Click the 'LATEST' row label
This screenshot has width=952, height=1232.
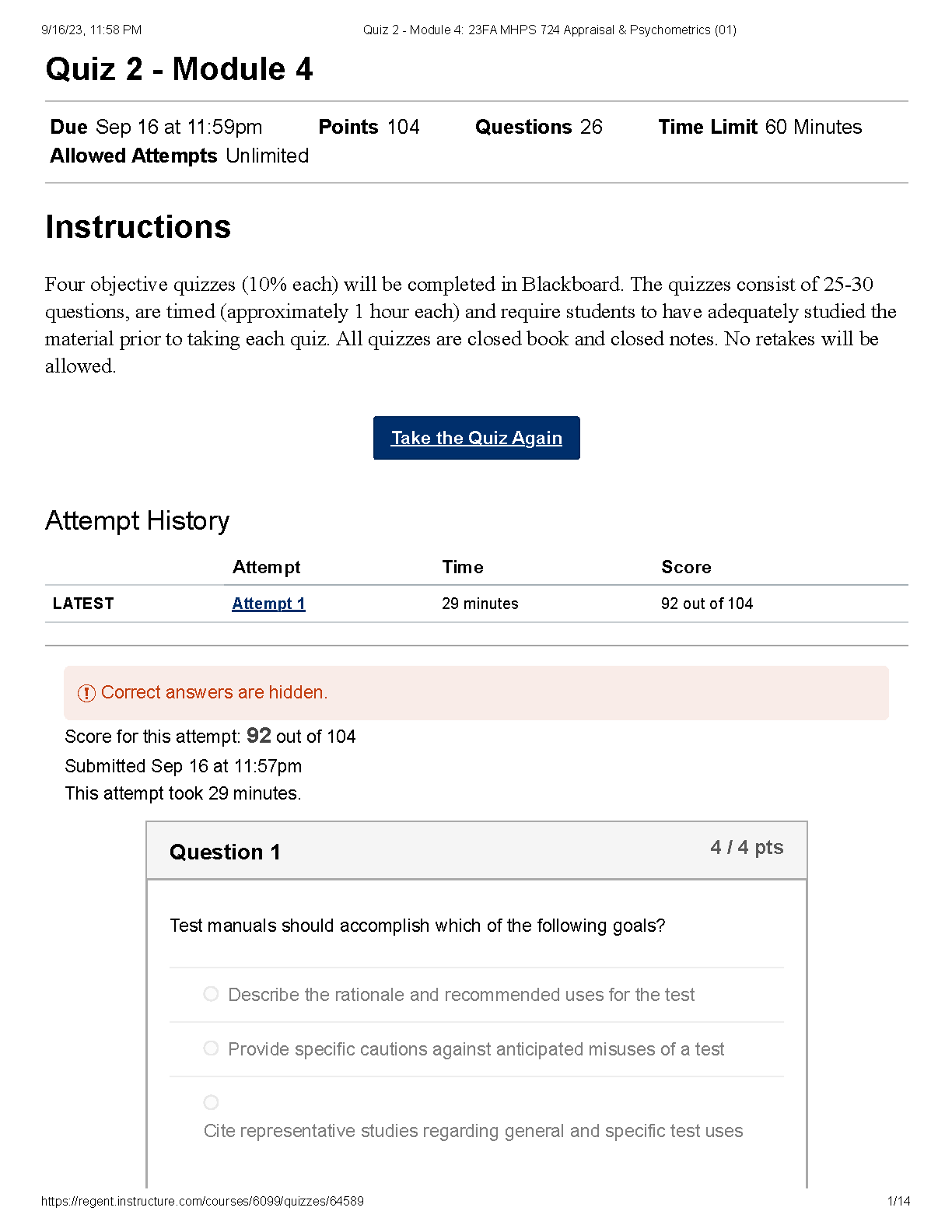tap(83, 604)
